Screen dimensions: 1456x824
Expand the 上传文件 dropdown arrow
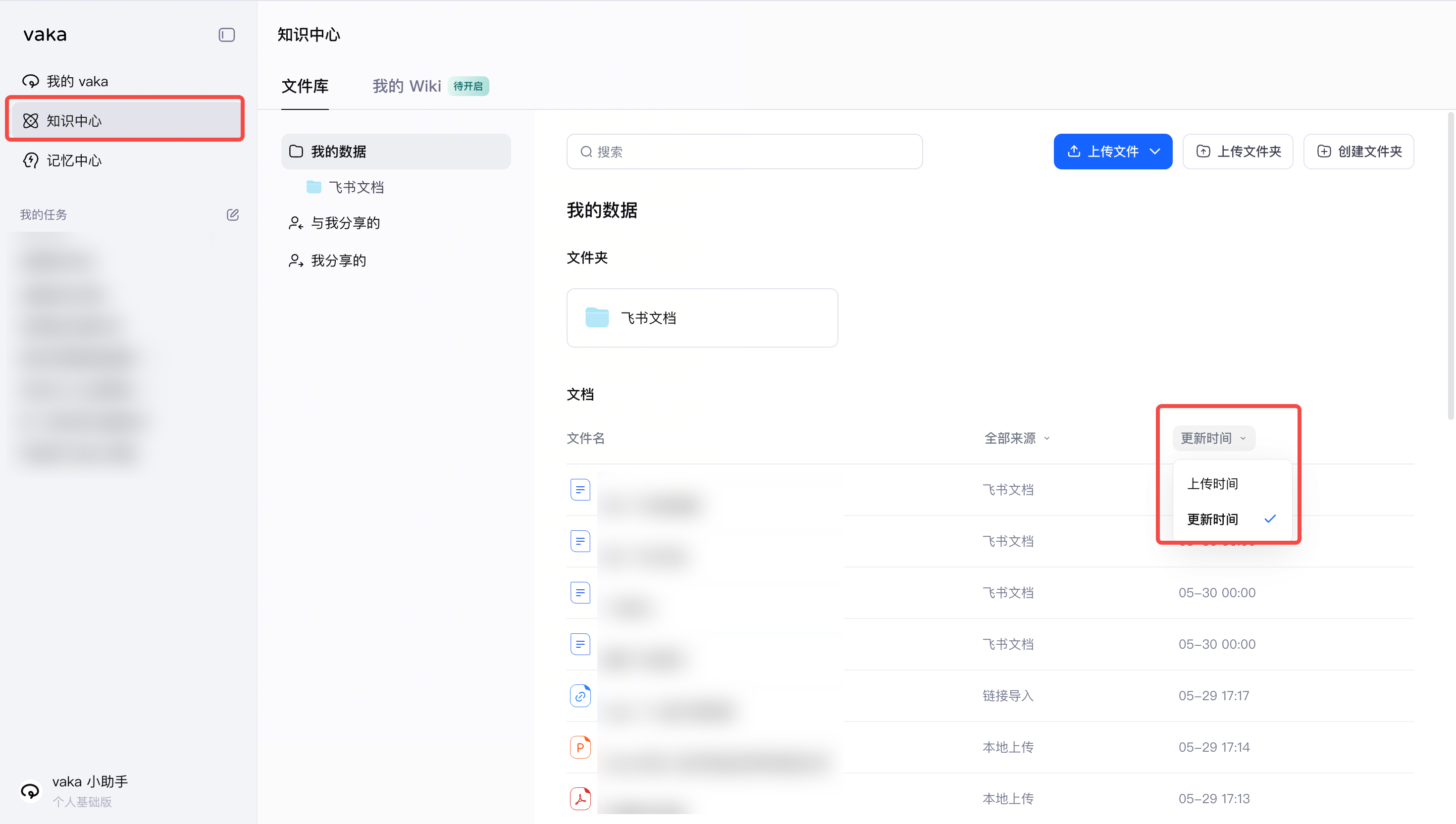point(1155,151)
